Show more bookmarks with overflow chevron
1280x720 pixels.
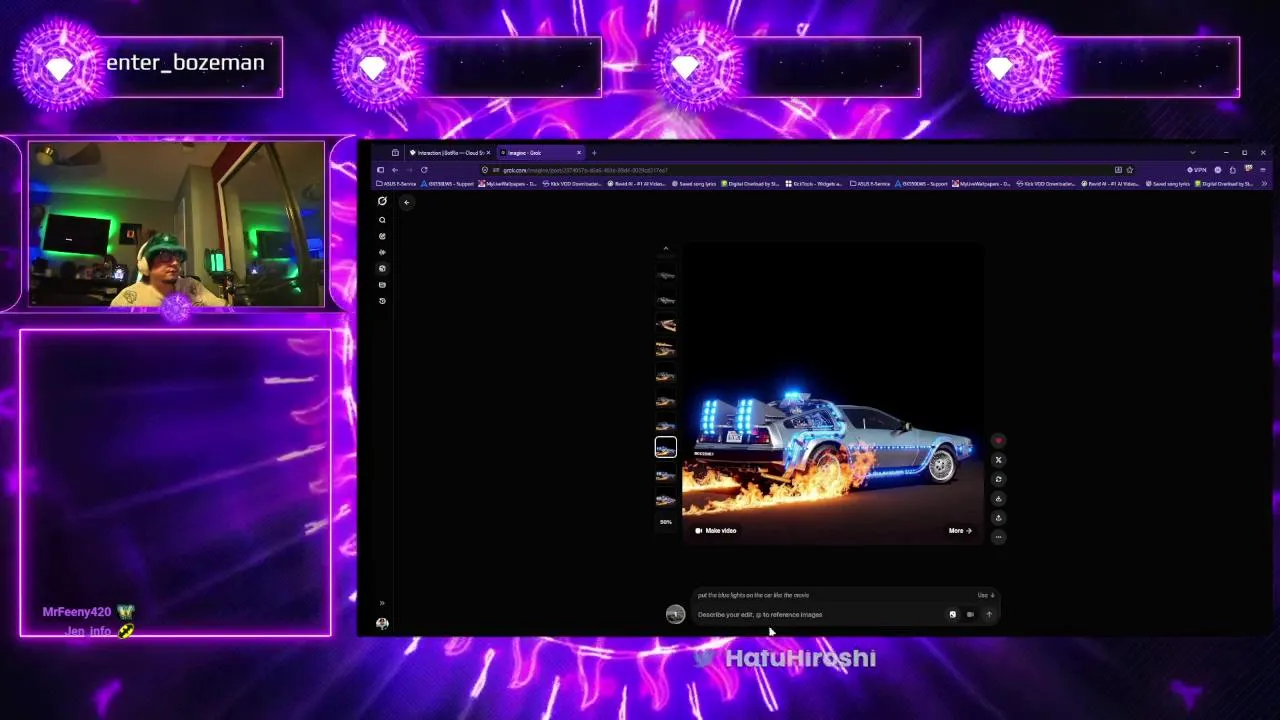pyautogui.click(x=1264, y=184)
